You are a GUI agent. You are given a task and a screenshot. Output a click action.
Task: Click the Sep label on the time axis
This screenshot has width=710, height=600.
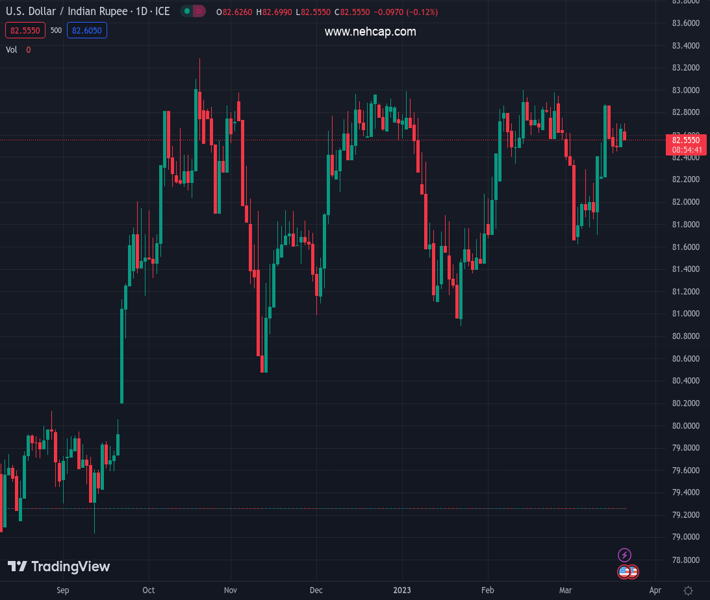pyautogui.click(x=63, y=591)
